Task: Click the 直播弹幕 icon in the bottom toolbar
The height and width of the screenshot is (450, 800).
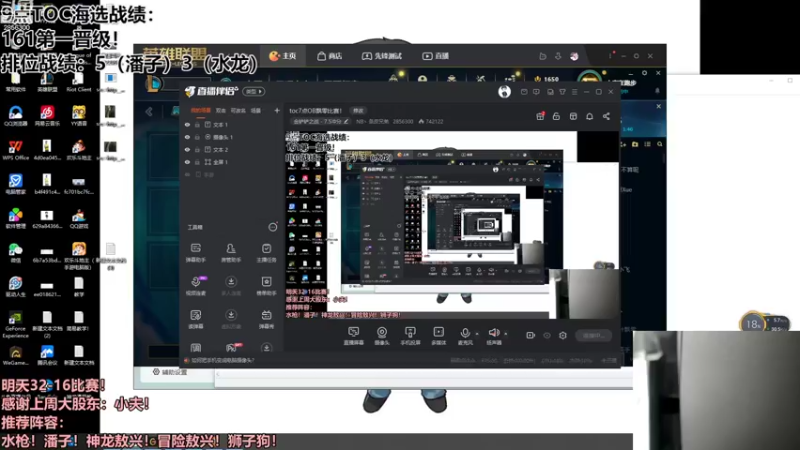Action: point(353,336)
